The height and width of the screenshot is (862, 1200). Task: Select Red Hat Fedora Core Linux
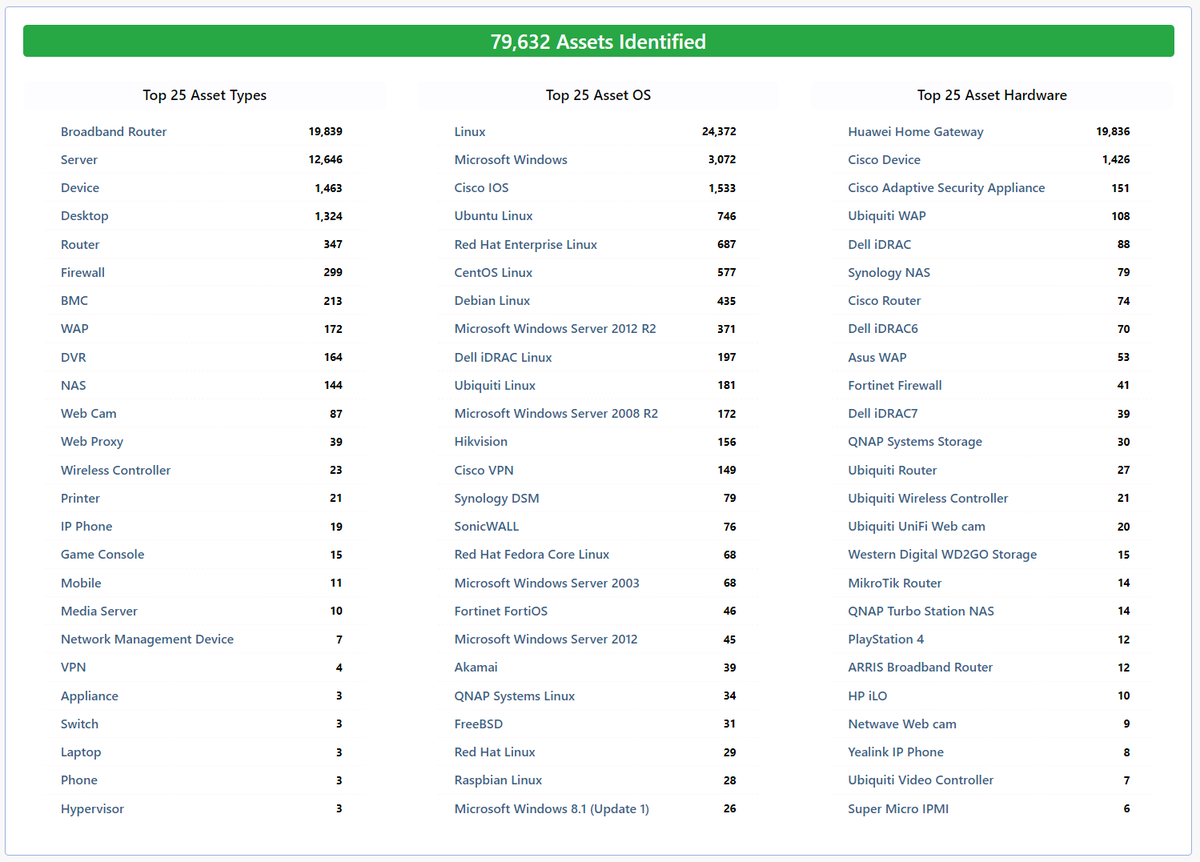532,555
